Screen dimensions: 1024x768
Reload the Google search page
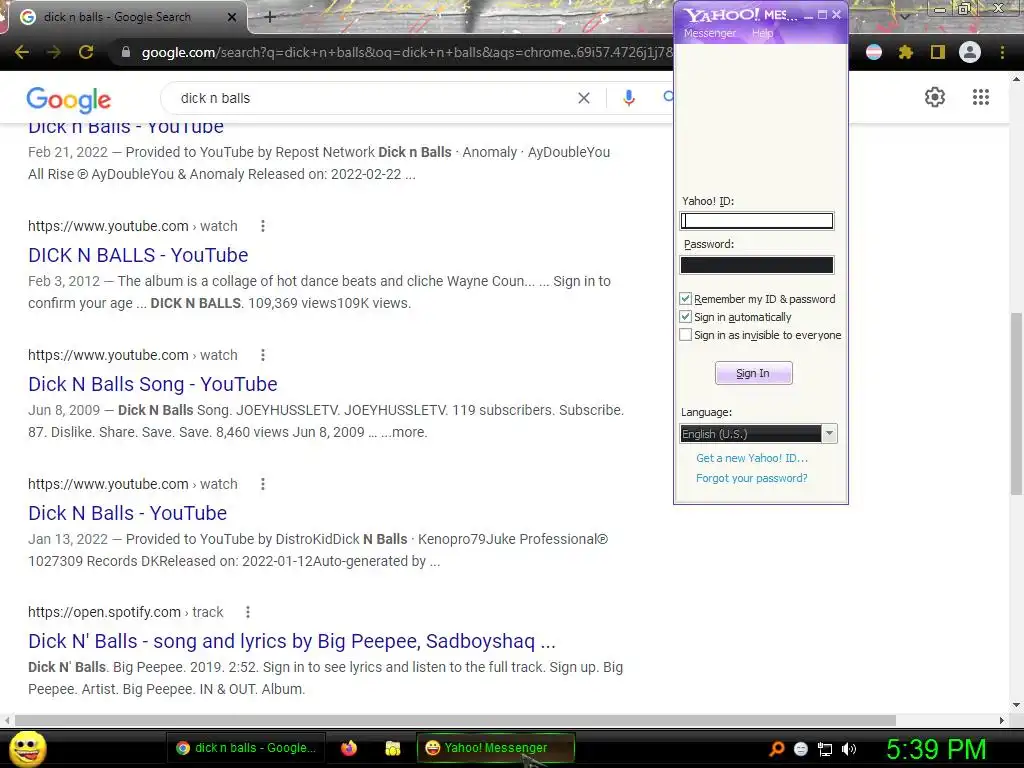86,52
